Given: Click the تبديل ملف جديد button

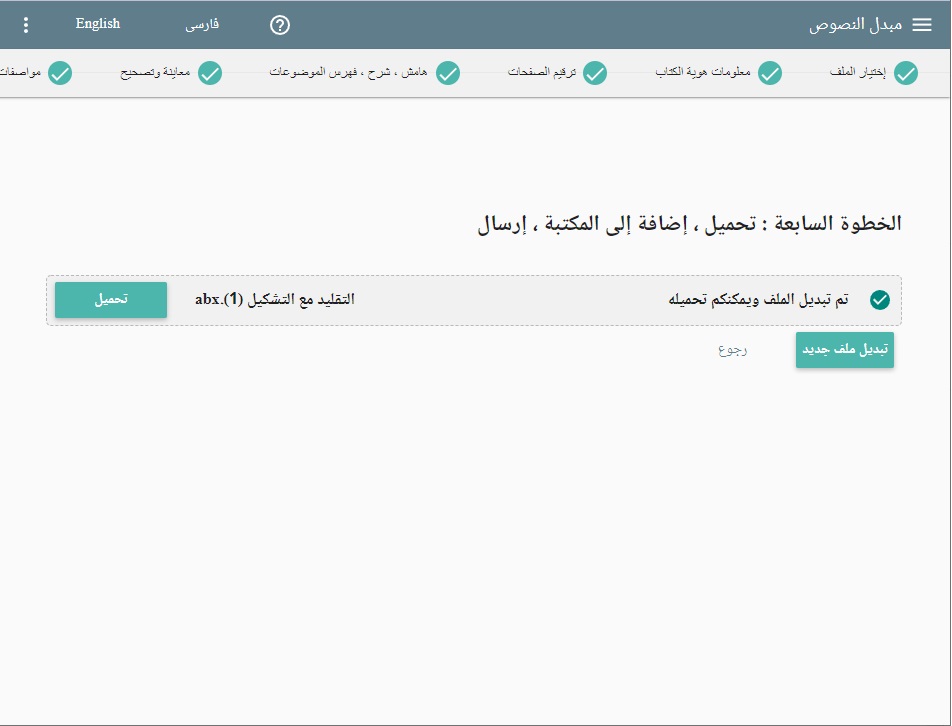Looking at the screenshot, I should click(x=844, y=350).
